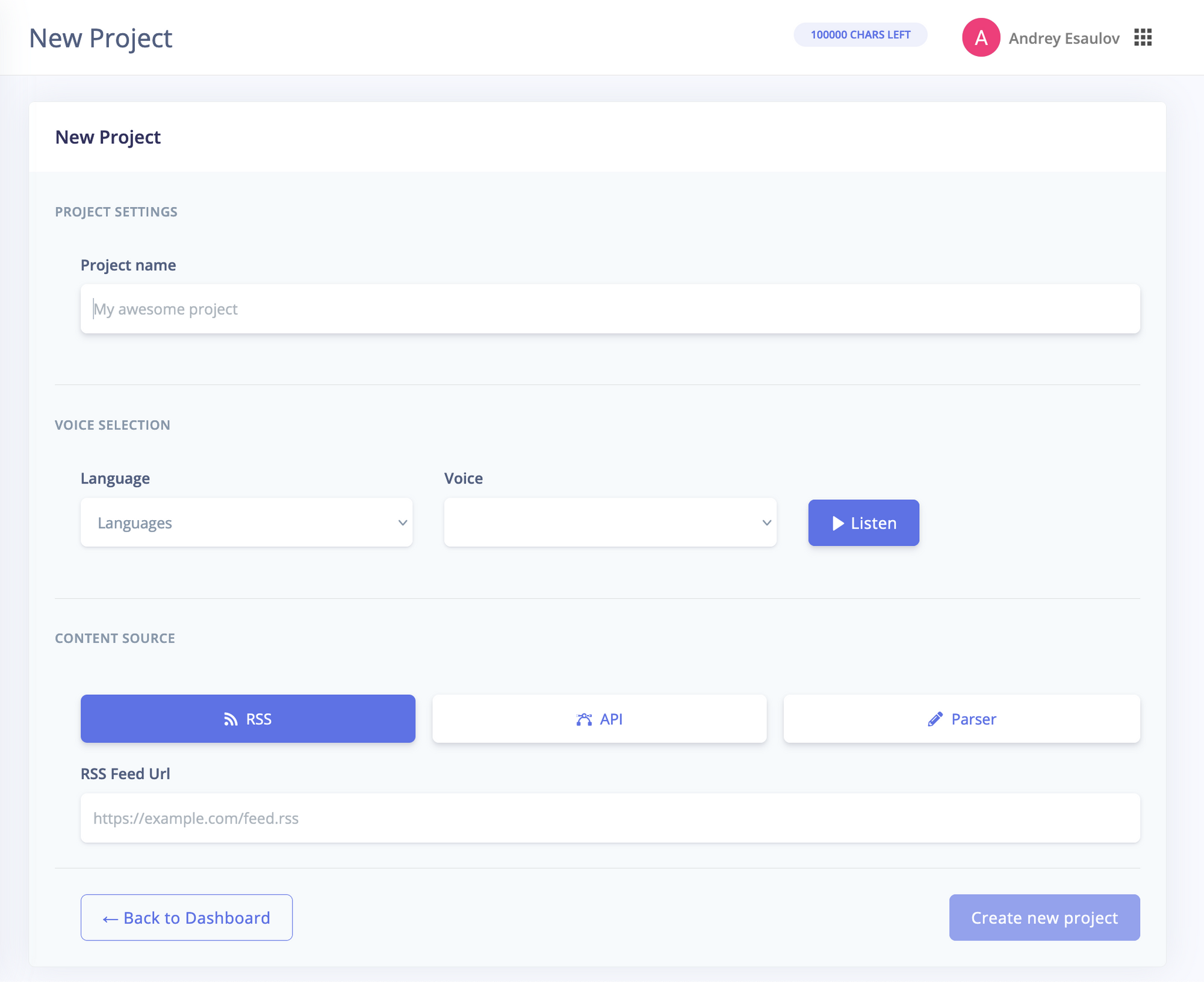Screen dimensions: 1204x982
Task: Select the Parser content source option
Action: click(961, 718)
